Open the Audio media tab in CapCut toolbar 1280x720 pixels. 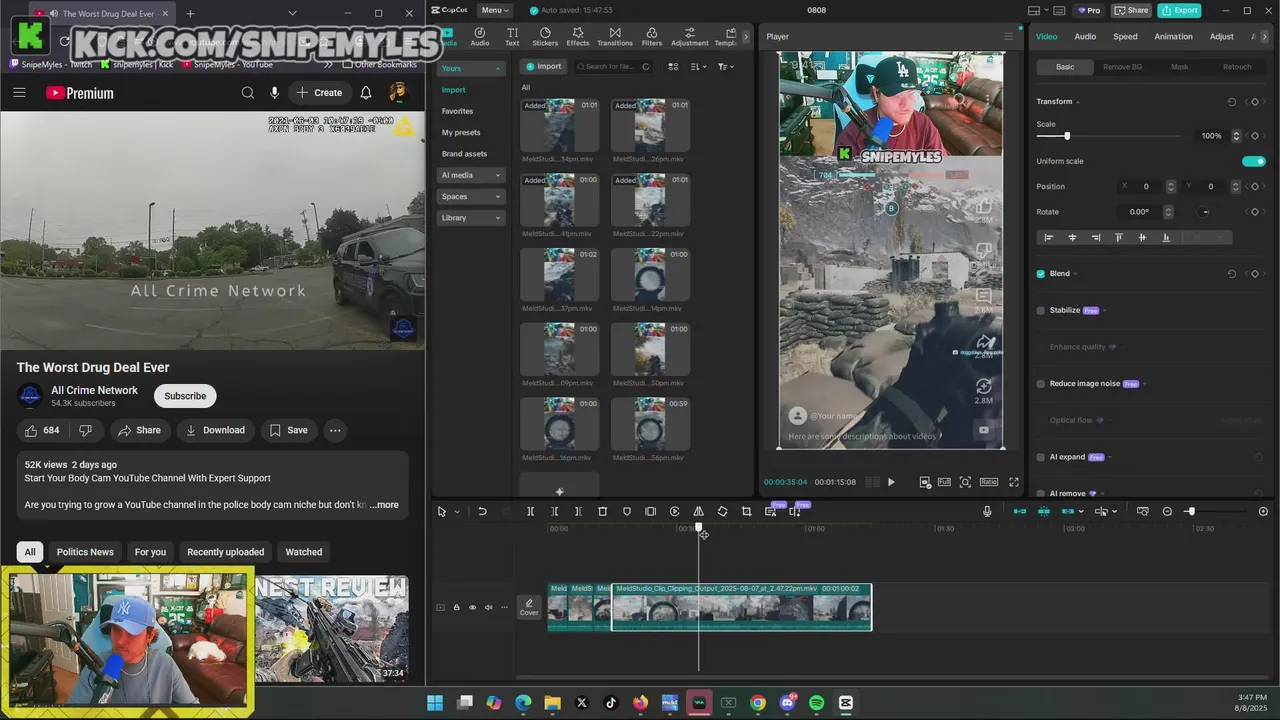coord(480,37)
